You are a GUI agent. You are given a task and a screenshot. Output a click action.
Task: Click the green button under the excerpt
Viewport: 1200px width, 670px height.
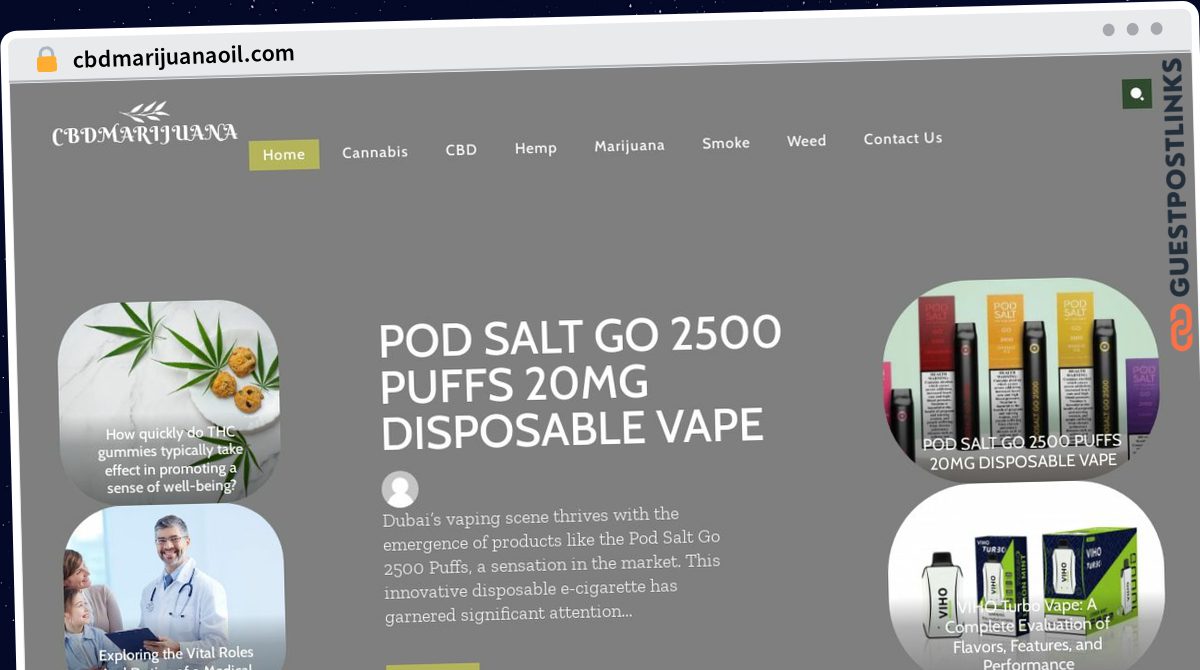coord(432,666)
